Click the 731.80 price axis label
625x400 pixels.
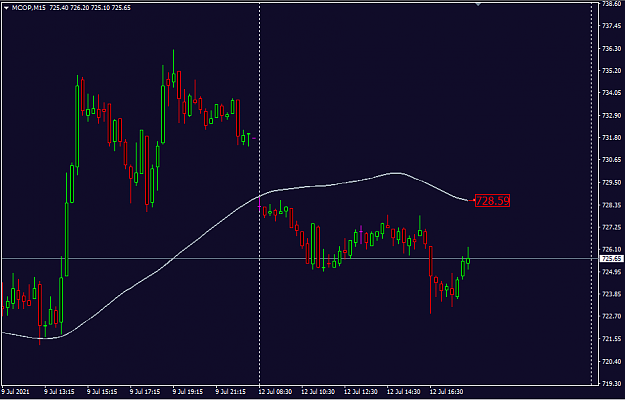612,137
